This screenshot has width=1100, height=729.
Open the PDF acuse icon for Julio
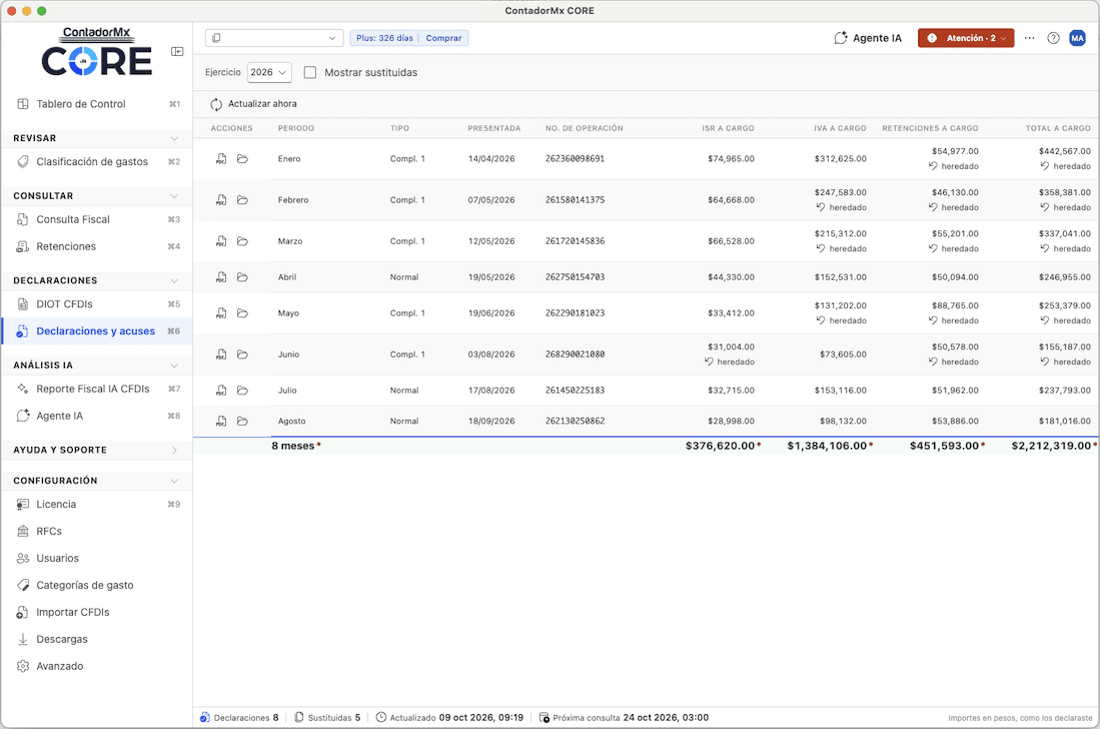pyautogui.click(x=221, y=390)
